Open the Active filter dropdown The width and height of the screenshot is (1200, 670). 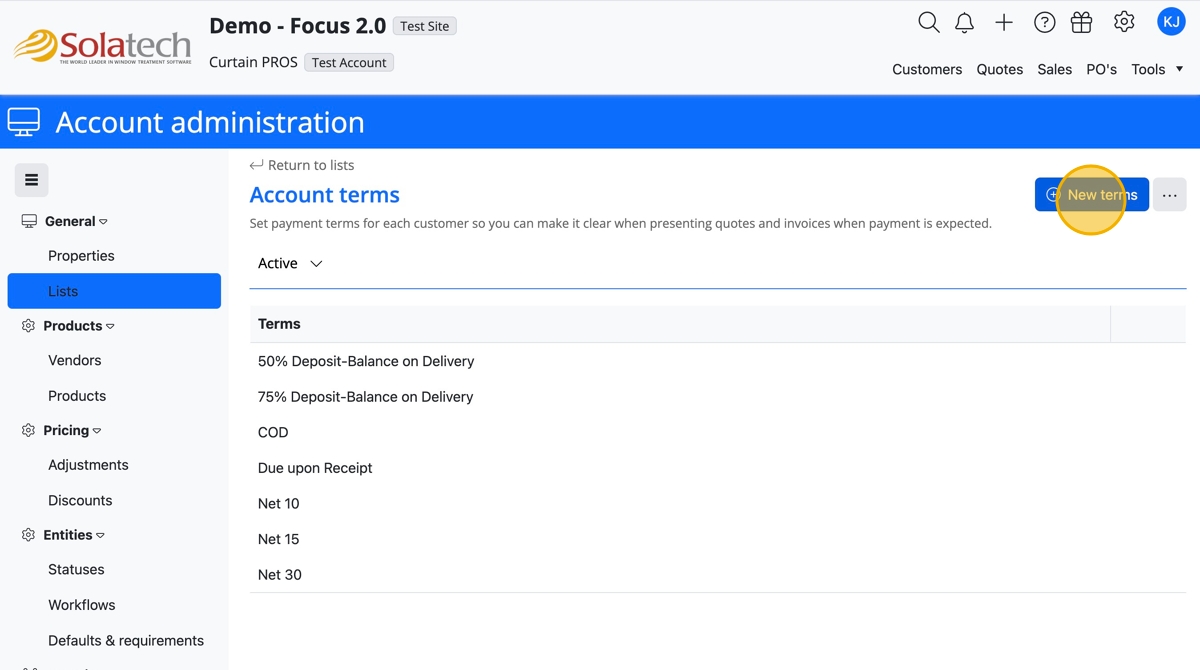click(290, 264)
